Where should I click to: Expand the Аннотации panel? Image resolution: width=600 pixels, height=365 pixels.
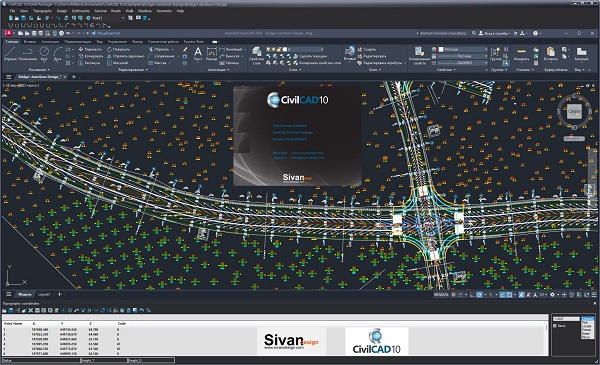pos(218,70)
